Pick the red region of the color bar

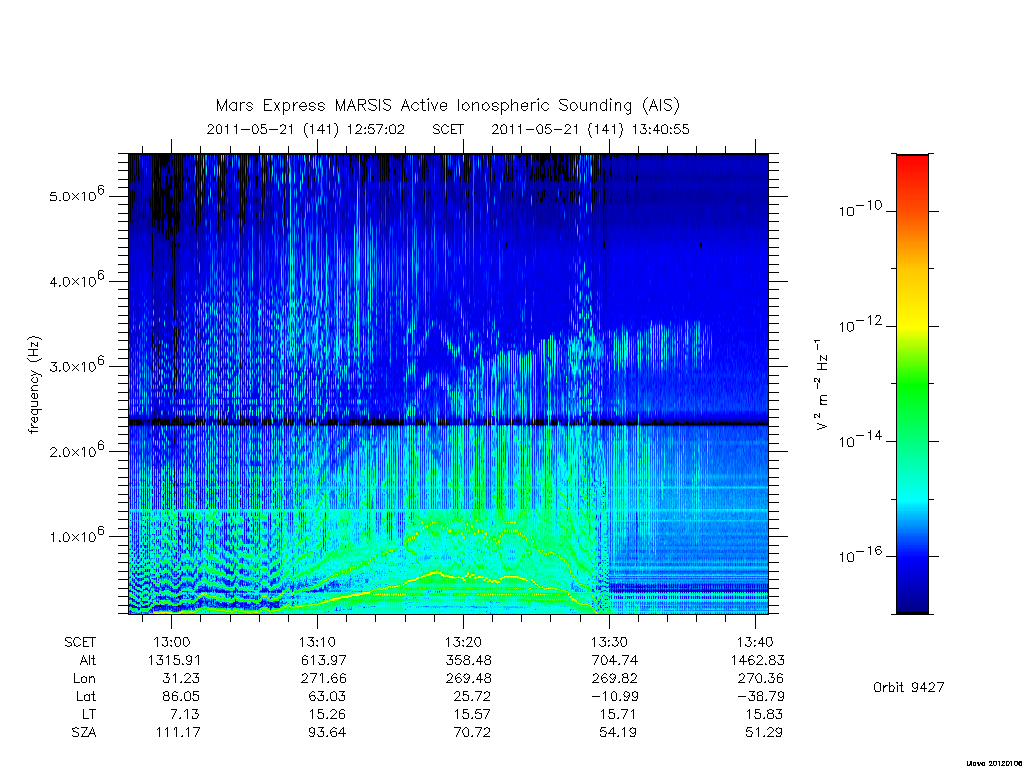912,171
